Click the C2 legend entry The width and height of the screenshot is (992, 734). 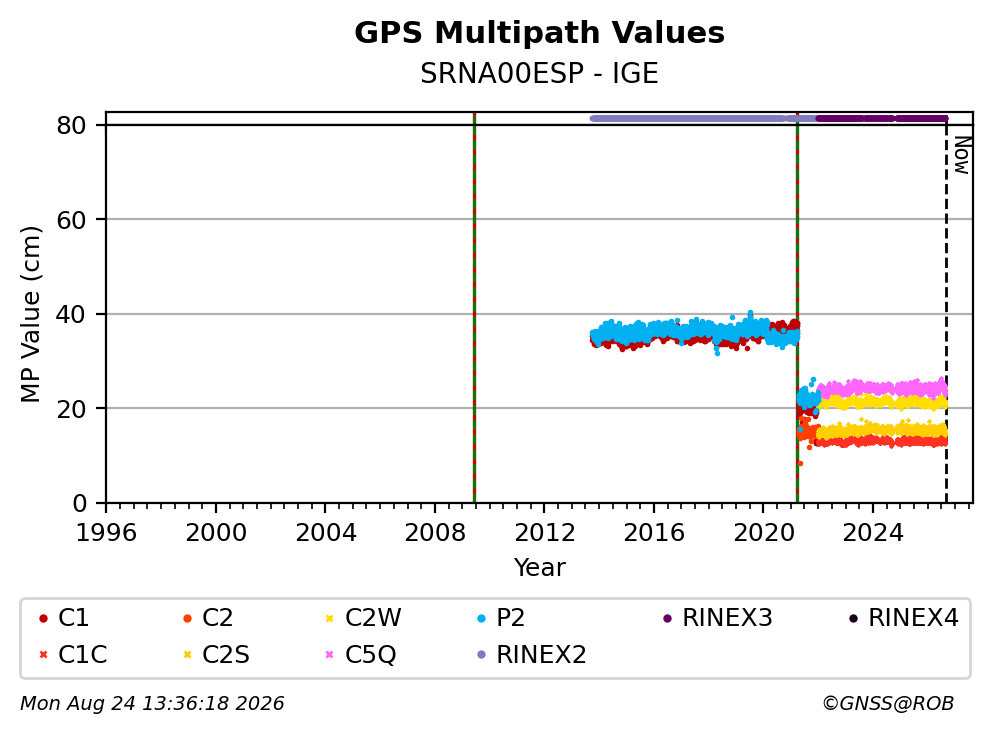pos(208,618)
